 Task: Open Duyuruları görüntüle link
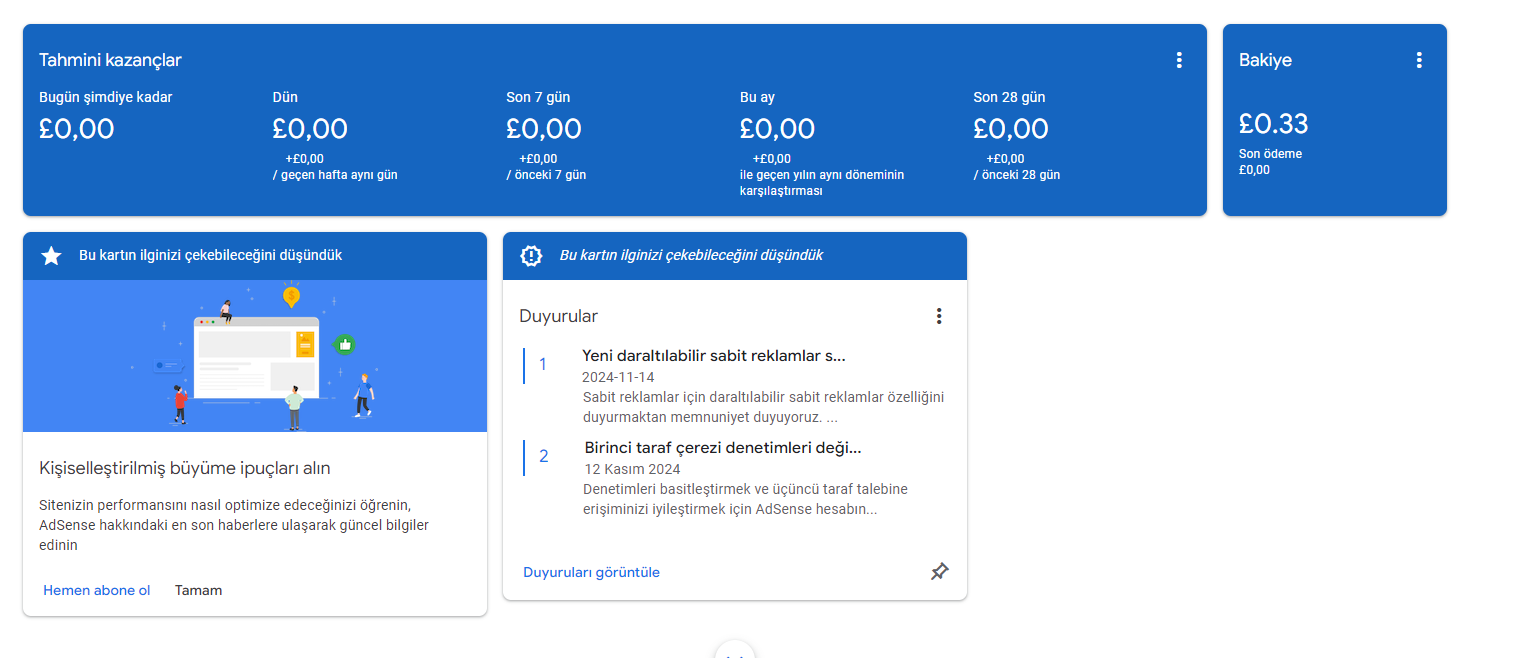(x=591, y=572)
